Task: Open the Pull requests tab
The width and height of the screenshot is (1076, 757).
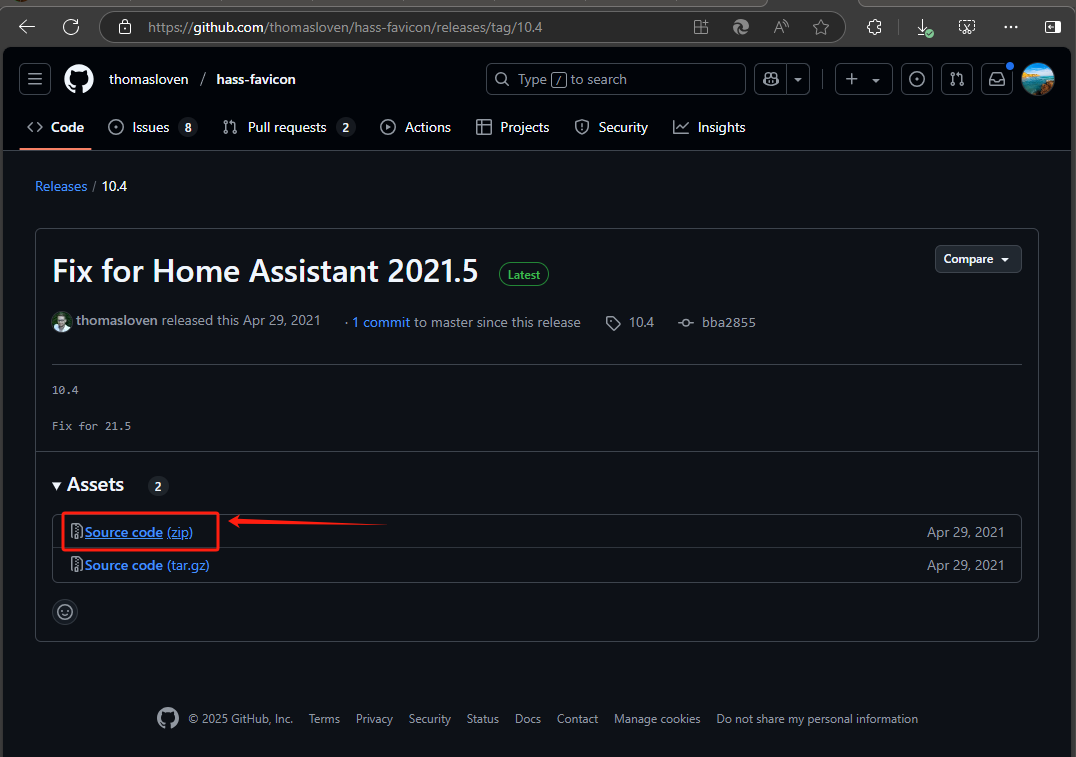Action: click(287, 127)
